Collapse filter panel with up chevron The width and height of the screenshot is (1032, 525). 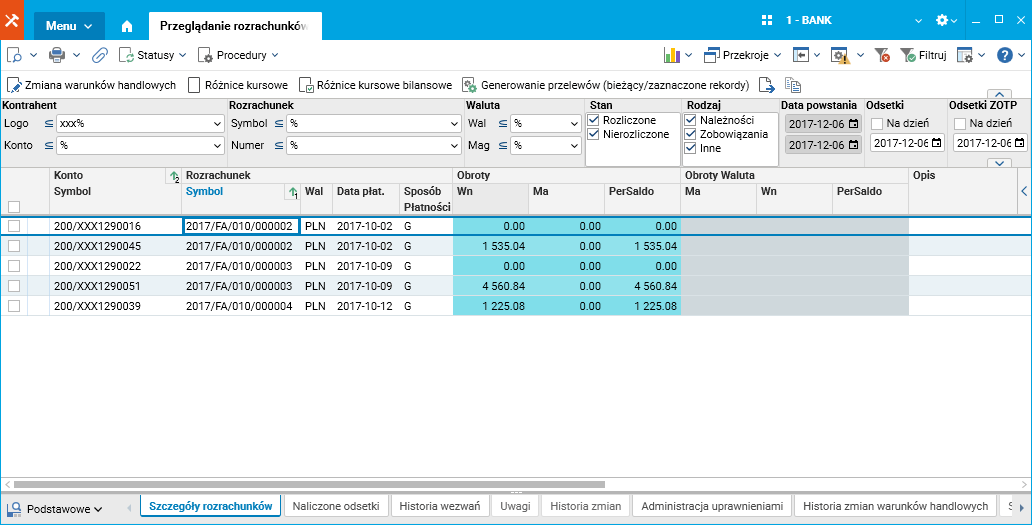pyautogui.click(x=999, y=94)
